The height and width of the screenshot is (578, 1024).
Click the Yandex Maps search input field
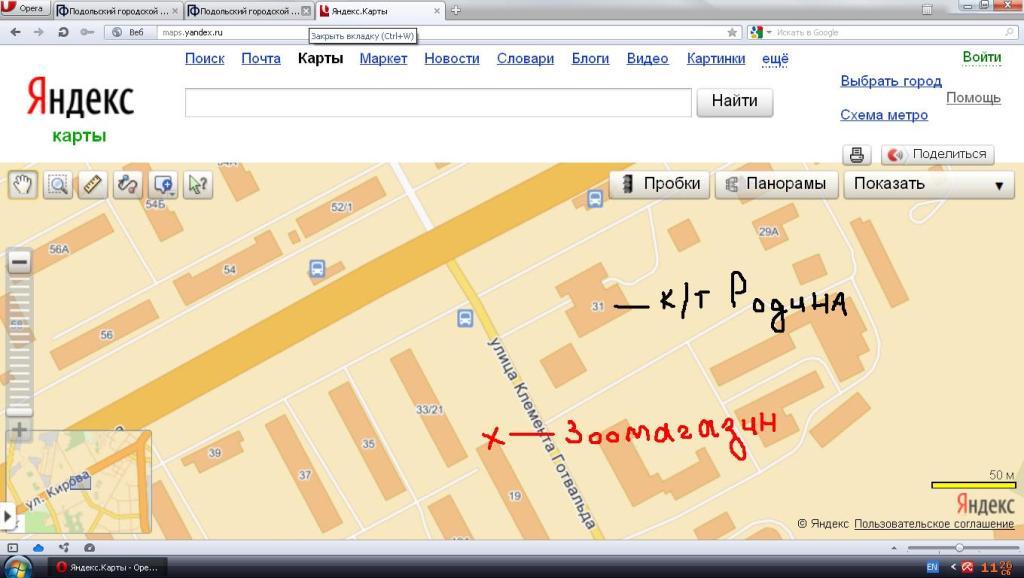click(x=438, y=102)
